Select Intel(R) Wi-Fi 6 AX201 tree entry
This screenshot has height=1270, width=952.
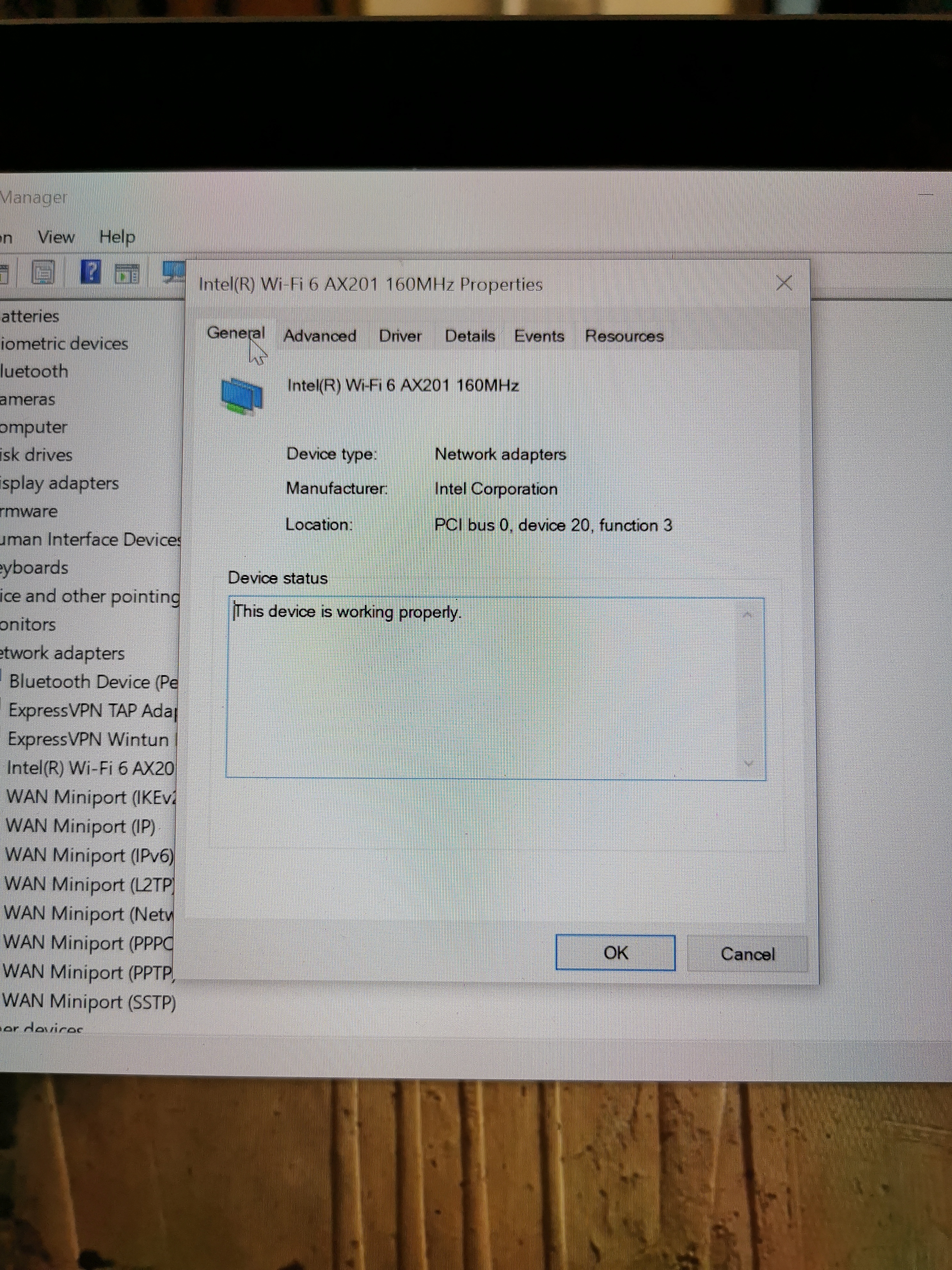(x=91, y=768)
